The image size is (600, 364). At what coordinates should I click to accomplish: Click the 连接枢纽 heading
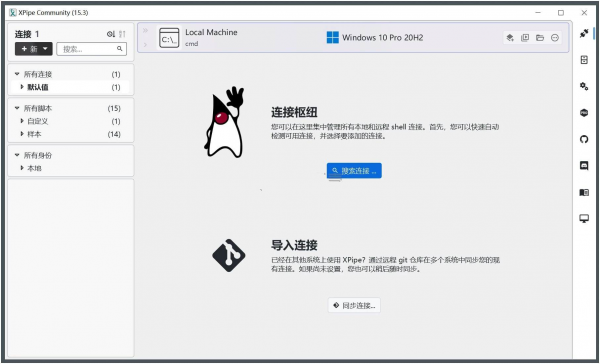coord(294,112)
